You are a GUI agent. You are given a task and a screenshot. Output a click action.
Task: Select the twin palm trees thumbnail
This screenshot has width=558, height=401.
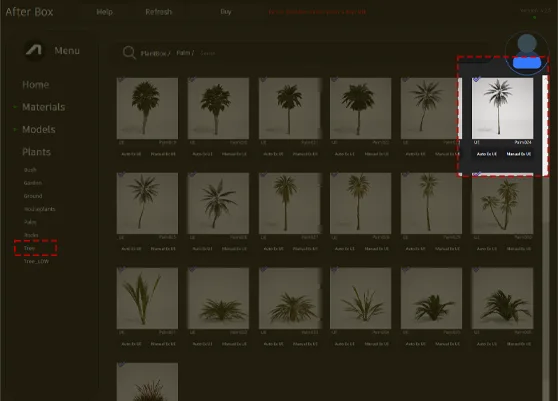point(502,204)
